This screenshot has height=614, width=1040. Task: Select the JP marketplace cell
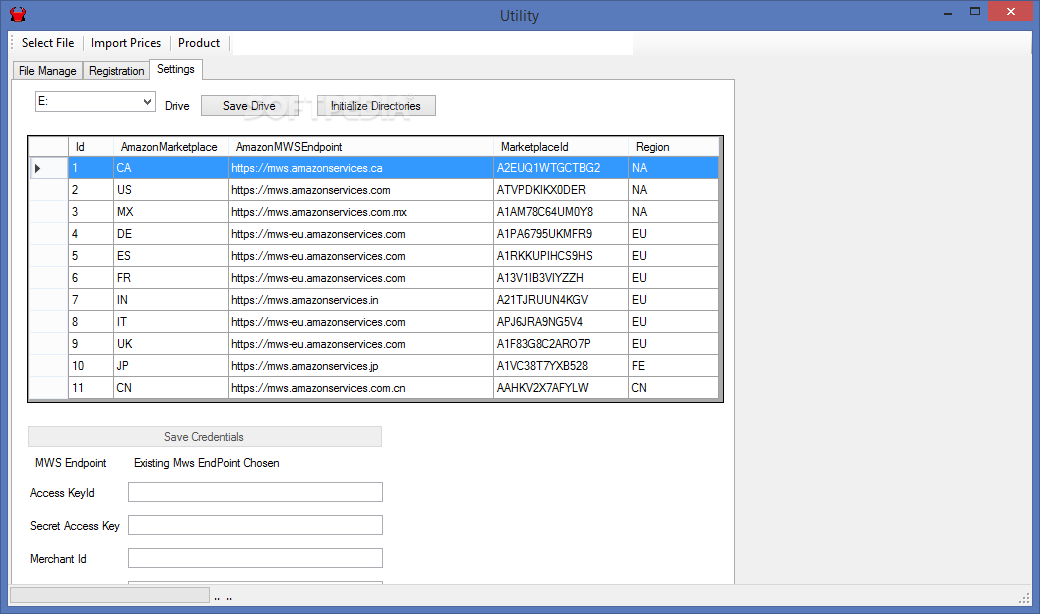170,365
